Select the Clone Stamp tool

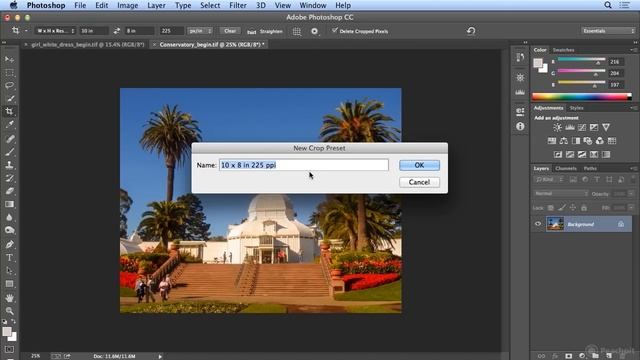9,165
